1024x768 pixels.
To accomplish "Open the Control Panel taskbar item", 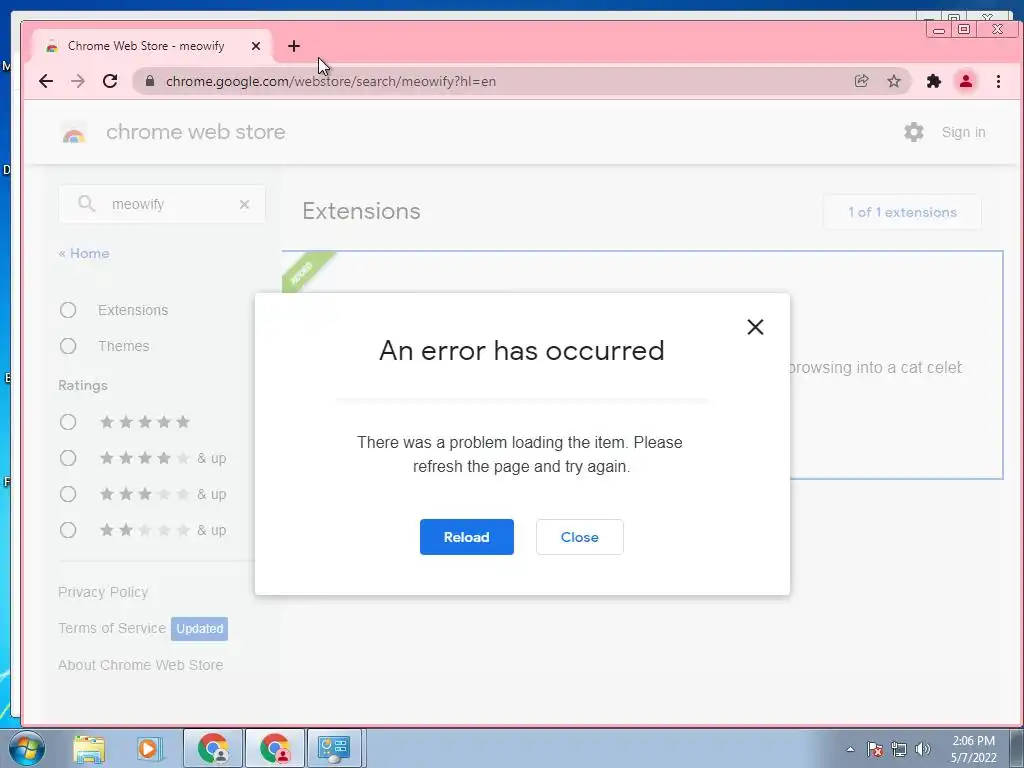I will coord(334,748).
